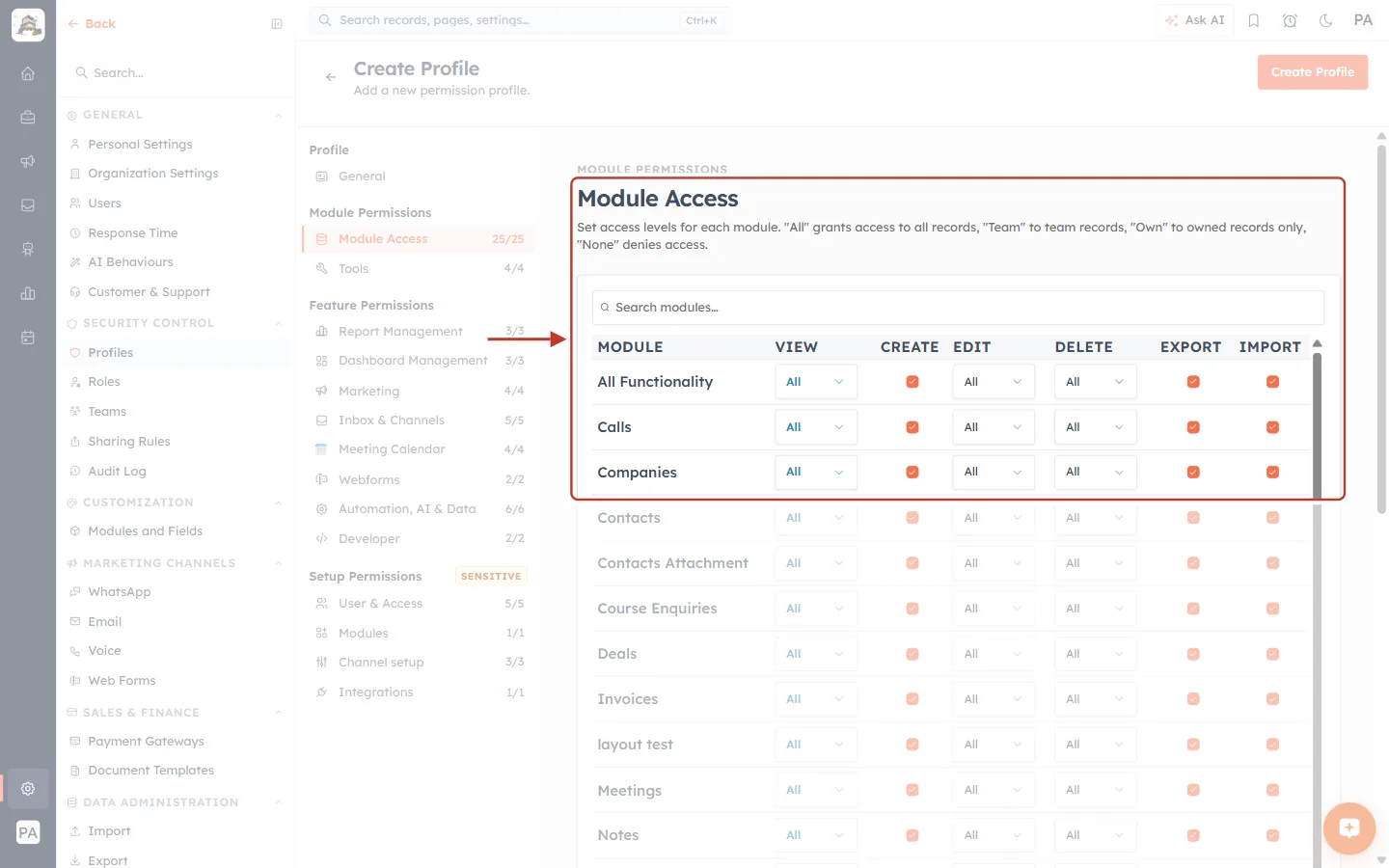Image resolution: width=1389 pixels, height=868 pixels.
Task: Toggle Export checkbox for Deals
Action: pos(1193,654)
